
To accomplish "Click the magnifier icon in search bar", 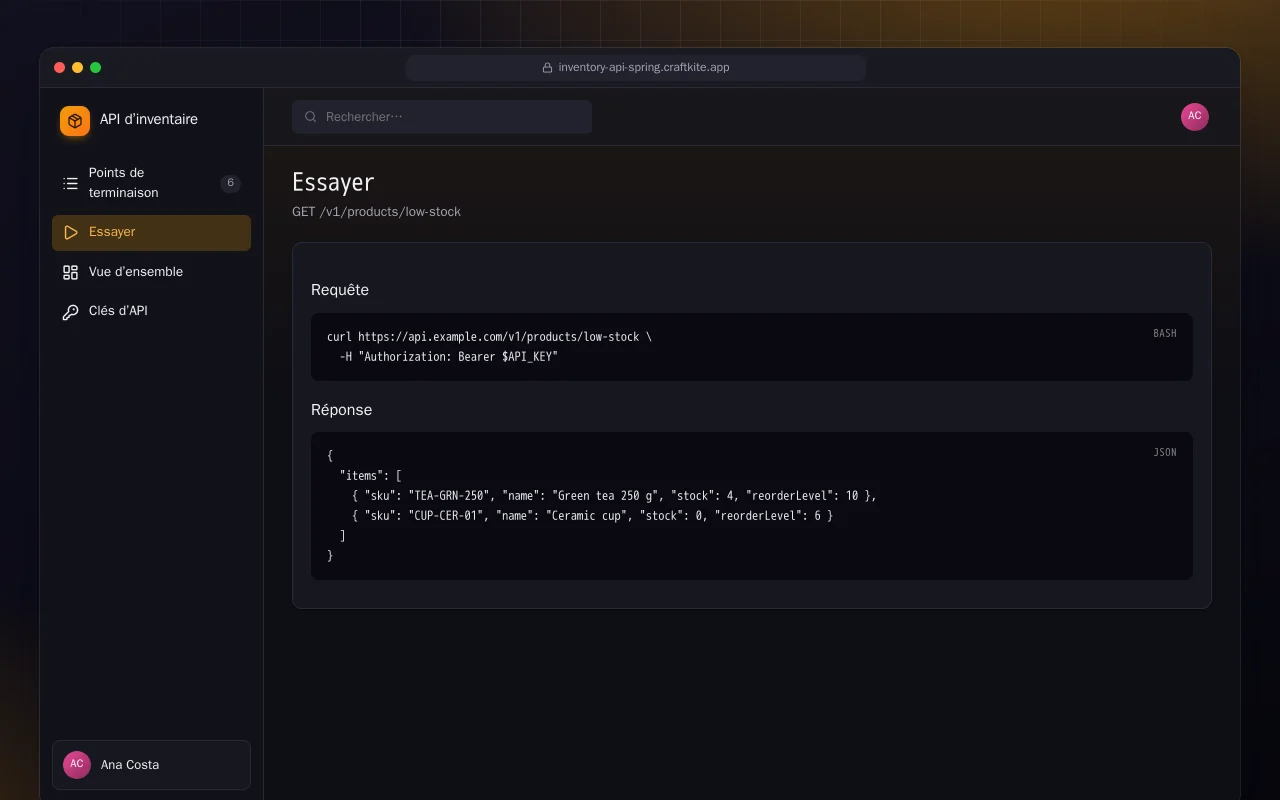I will (x=311, y=117).
